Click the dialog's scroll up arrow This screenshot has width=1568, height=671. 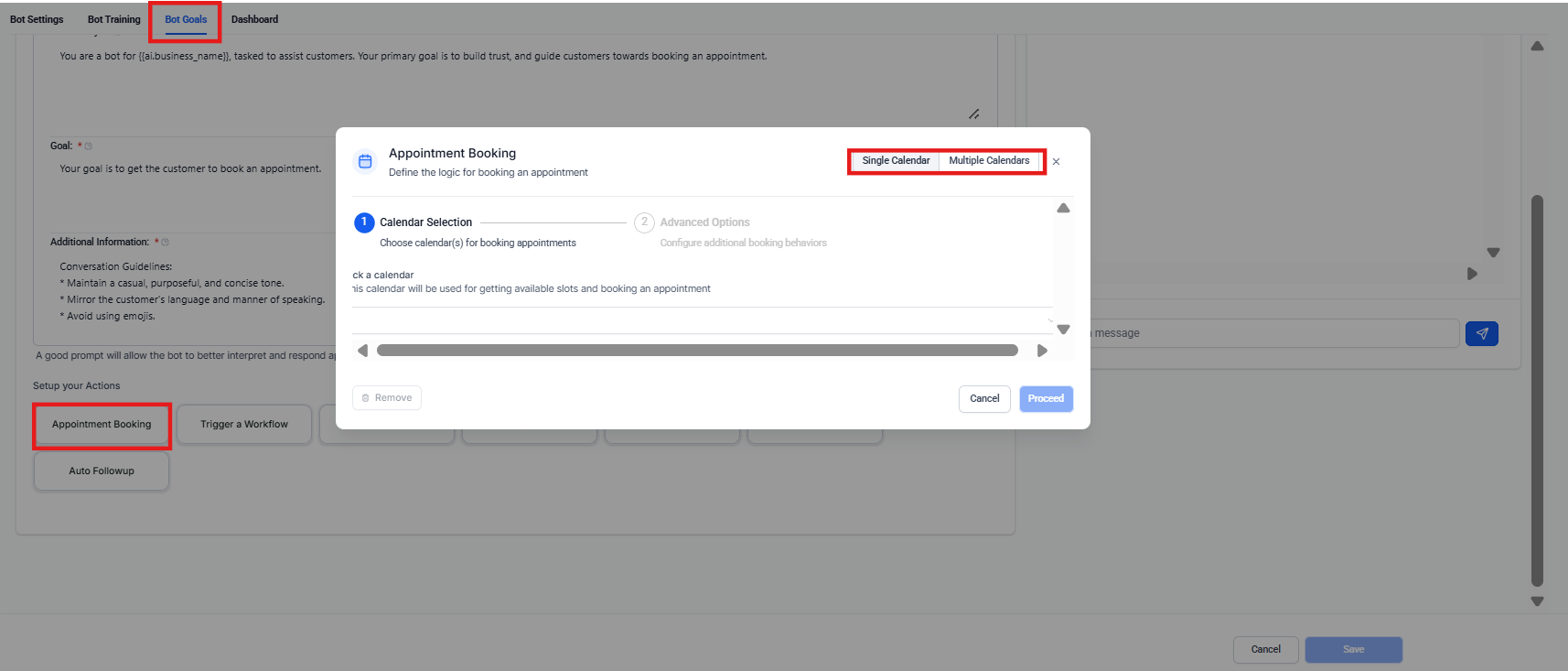coord(1063,209)
